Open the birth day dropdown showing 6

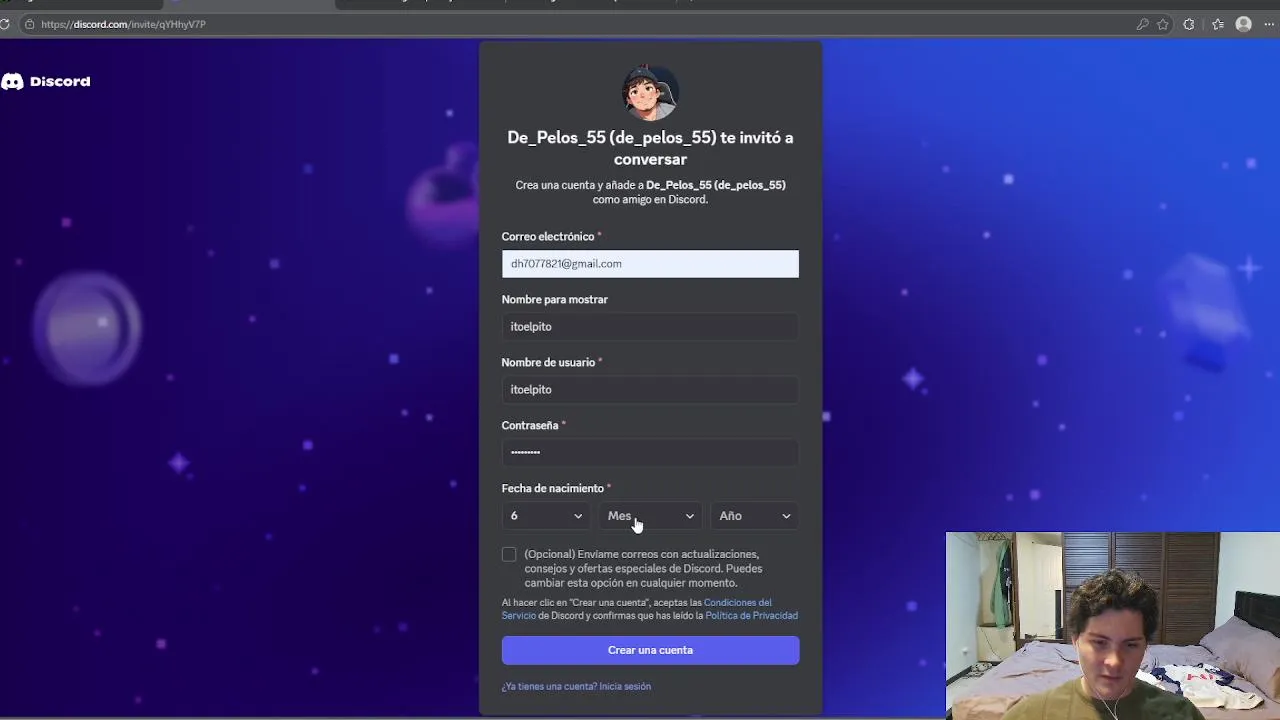click(546, 516)
